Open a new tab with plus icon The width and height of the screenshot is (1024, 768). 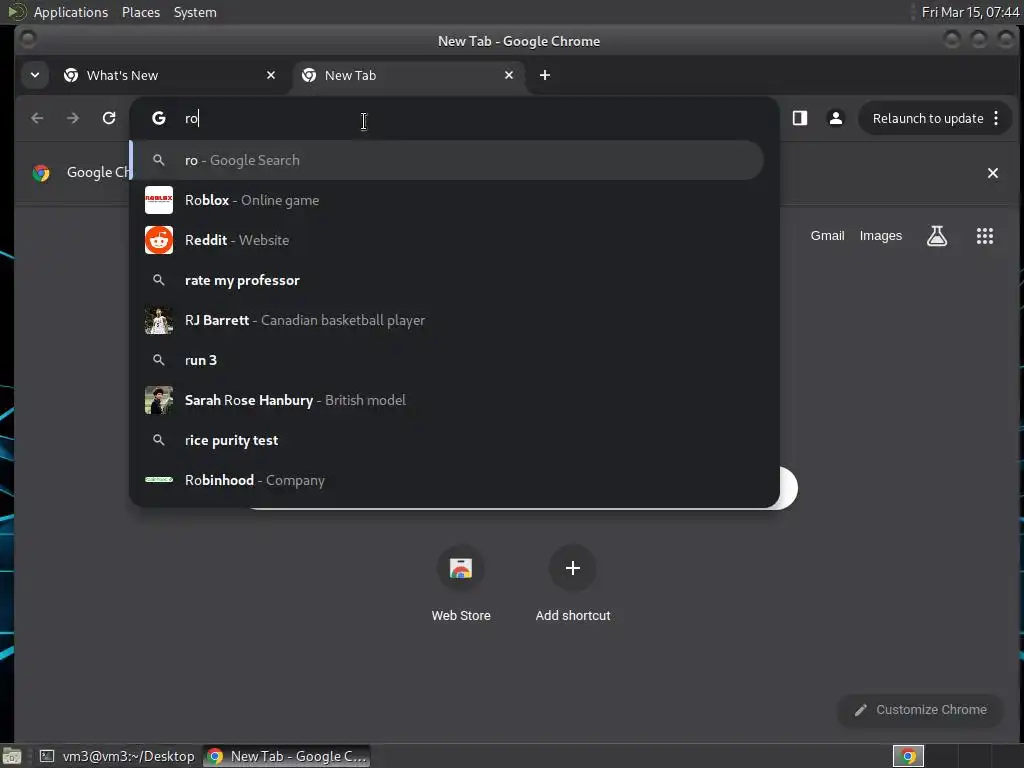click(545, 75)
